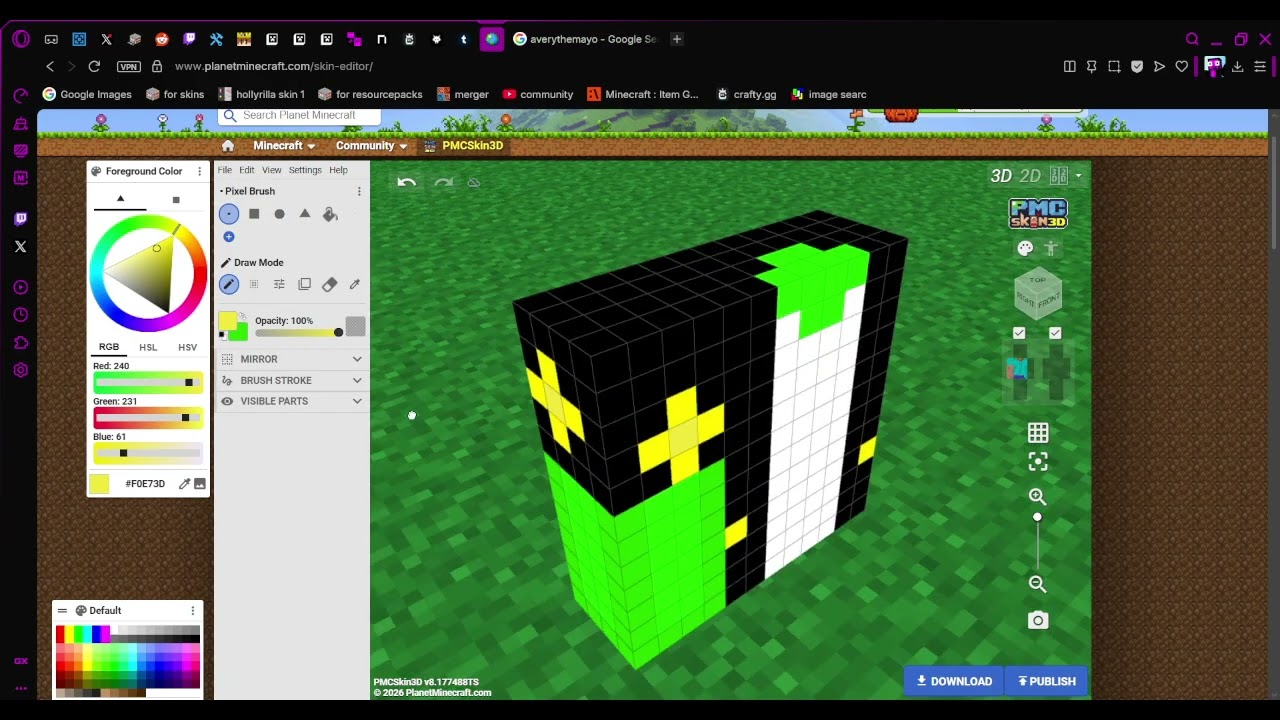Image resolution: width=1280 pixels, height=720 pixels.
Task: Click the DOWNLOAD button
Action: 954,681
